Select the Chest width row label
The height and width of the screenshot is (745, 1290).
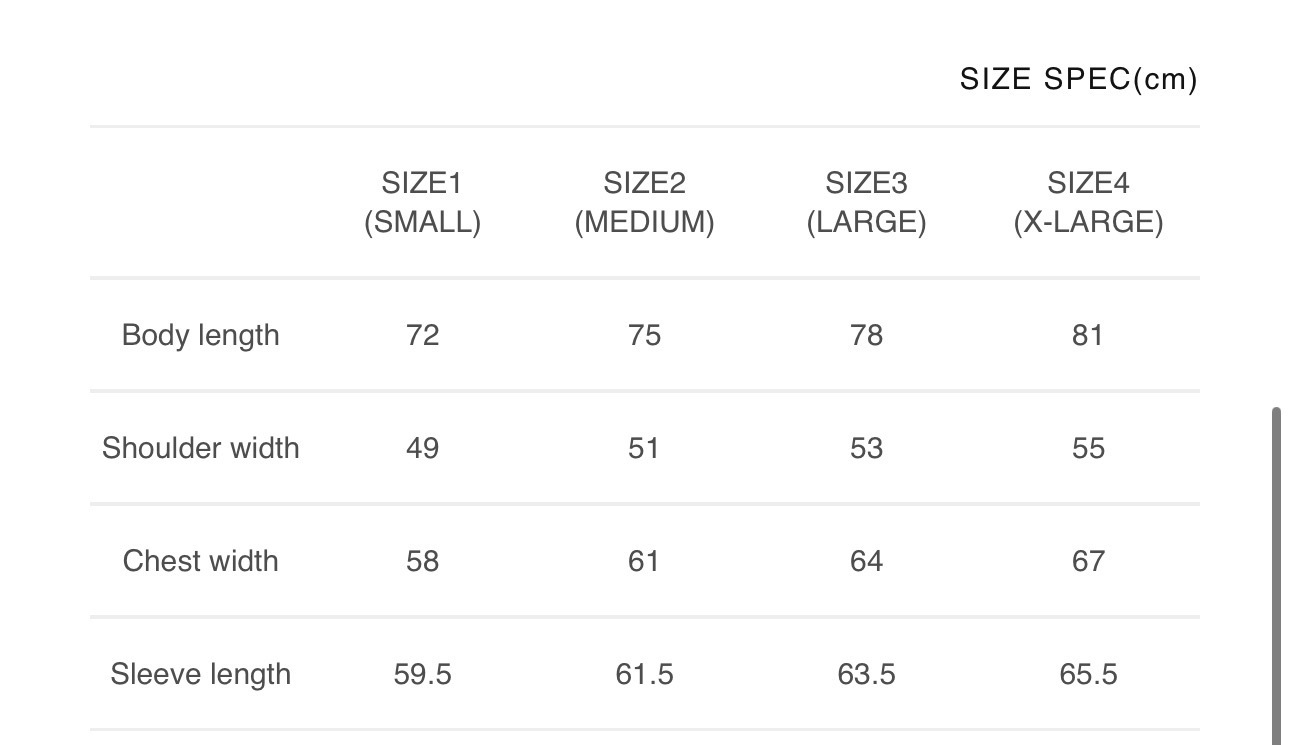[x=200, y=561]
